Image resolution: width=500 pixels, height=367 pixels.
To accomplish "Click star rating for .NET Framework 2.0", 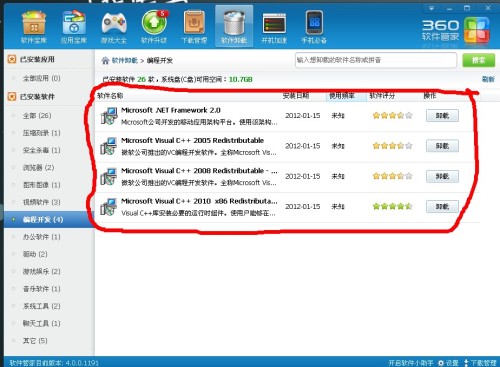I will tap(392, 116).
